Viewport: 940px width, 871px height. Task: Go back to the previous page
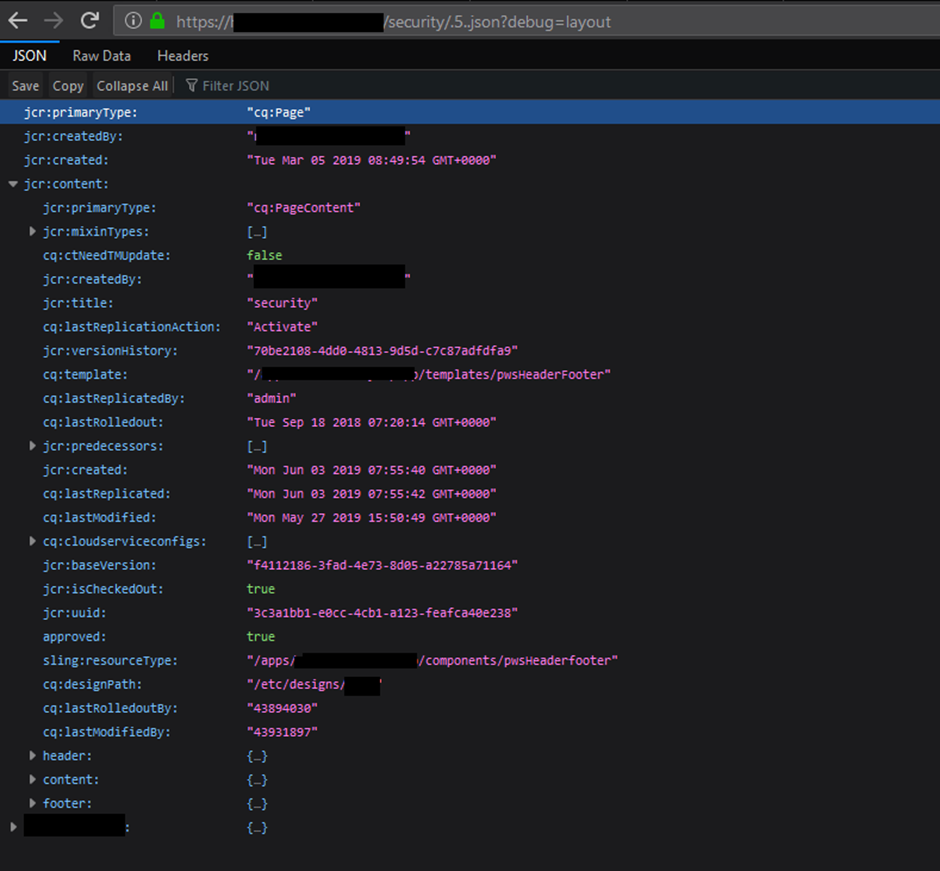[x=18, y=21]
